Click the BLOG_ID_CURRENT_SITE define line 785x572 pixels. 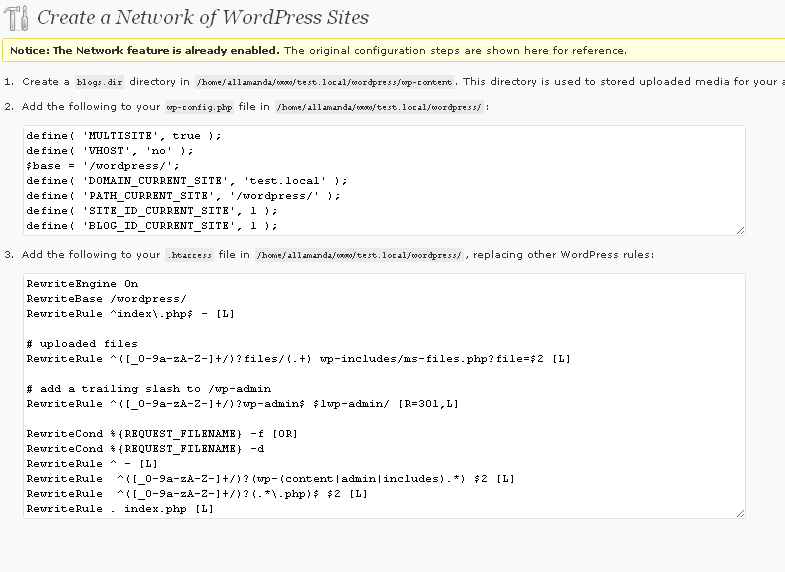click(x=152, y=226)
